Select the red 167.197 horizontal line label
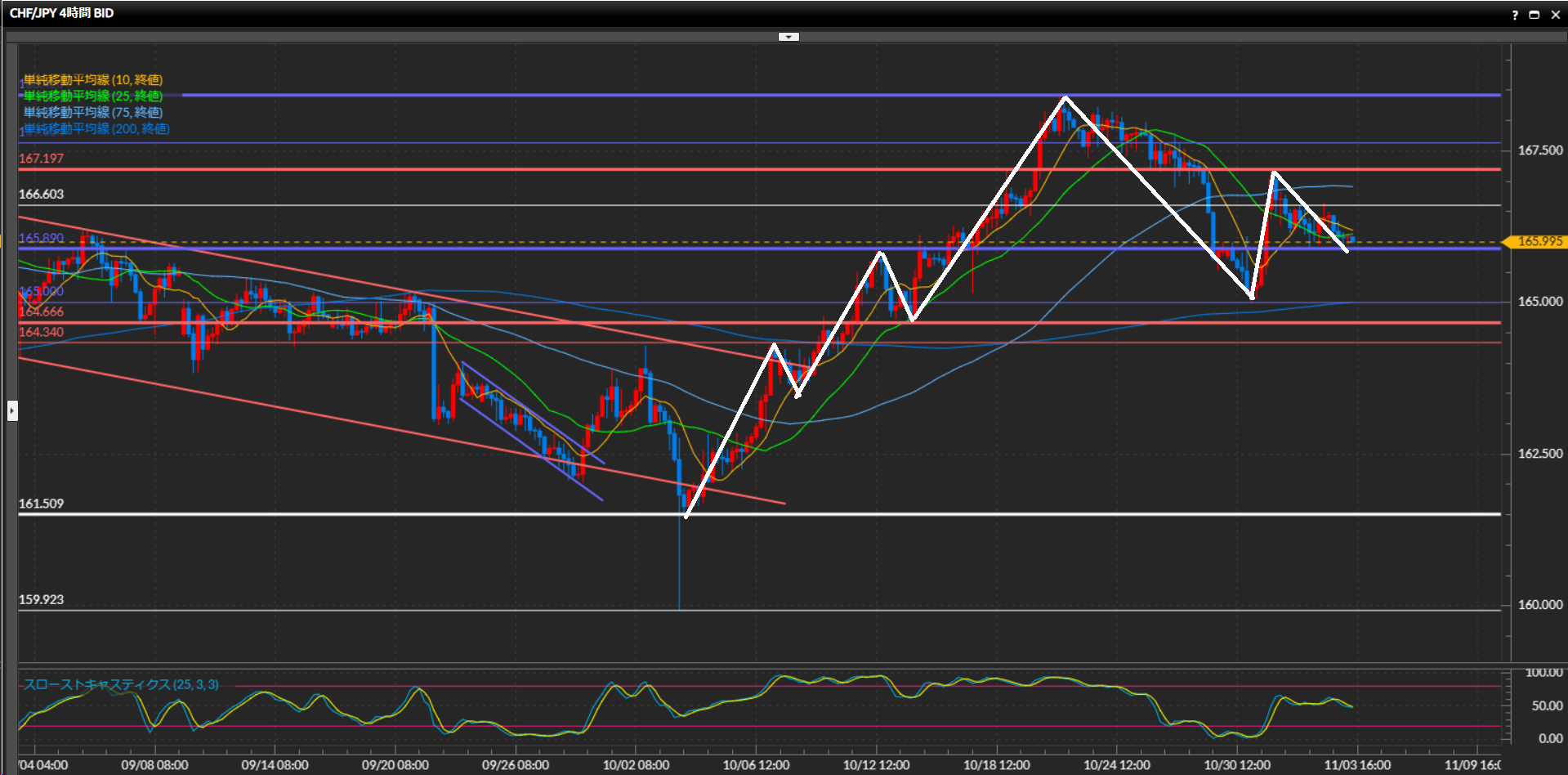 (x=41, y=159)
